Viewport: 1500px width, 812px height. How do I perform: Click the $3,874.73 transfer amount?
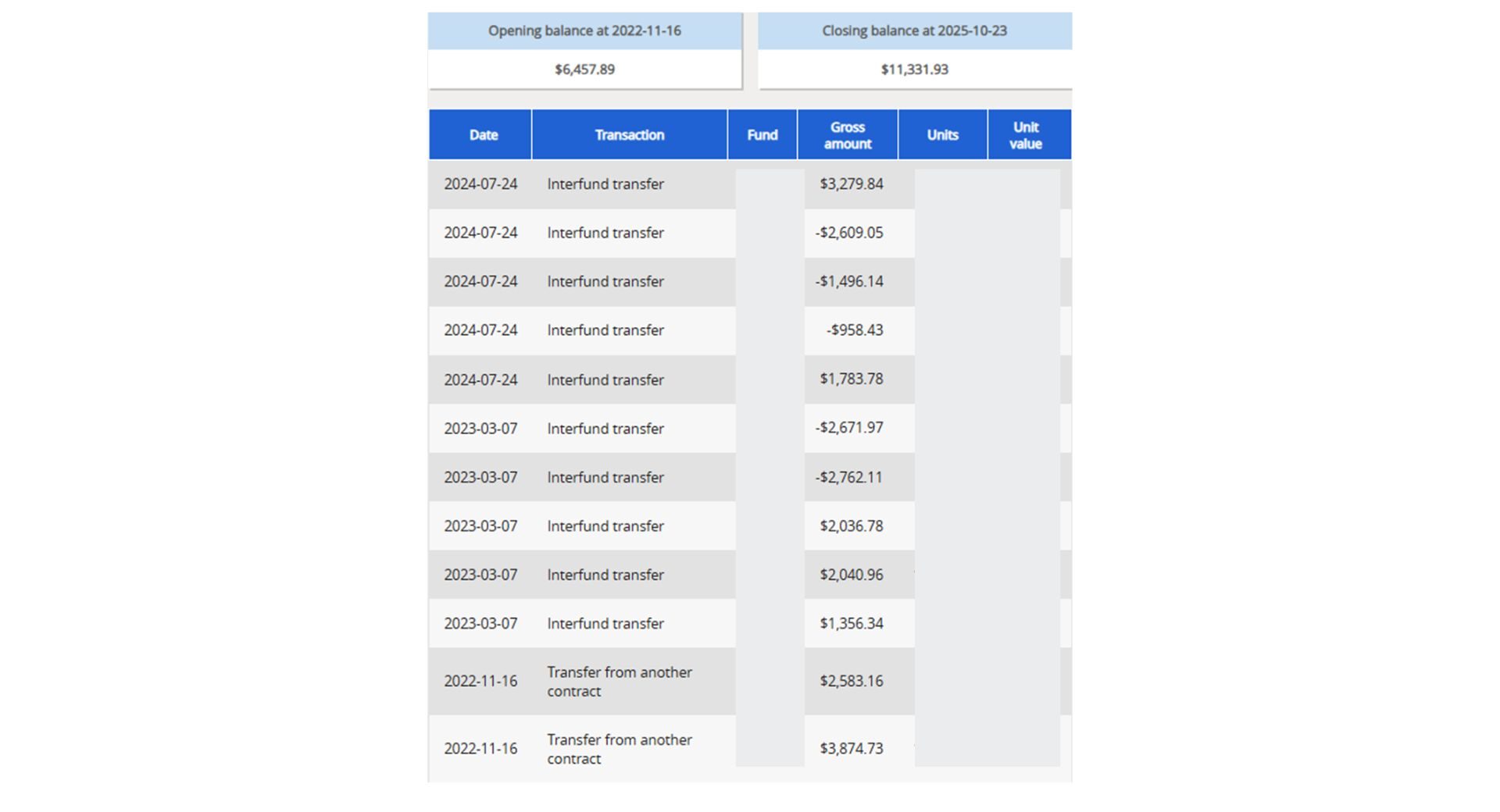[851, 749]
